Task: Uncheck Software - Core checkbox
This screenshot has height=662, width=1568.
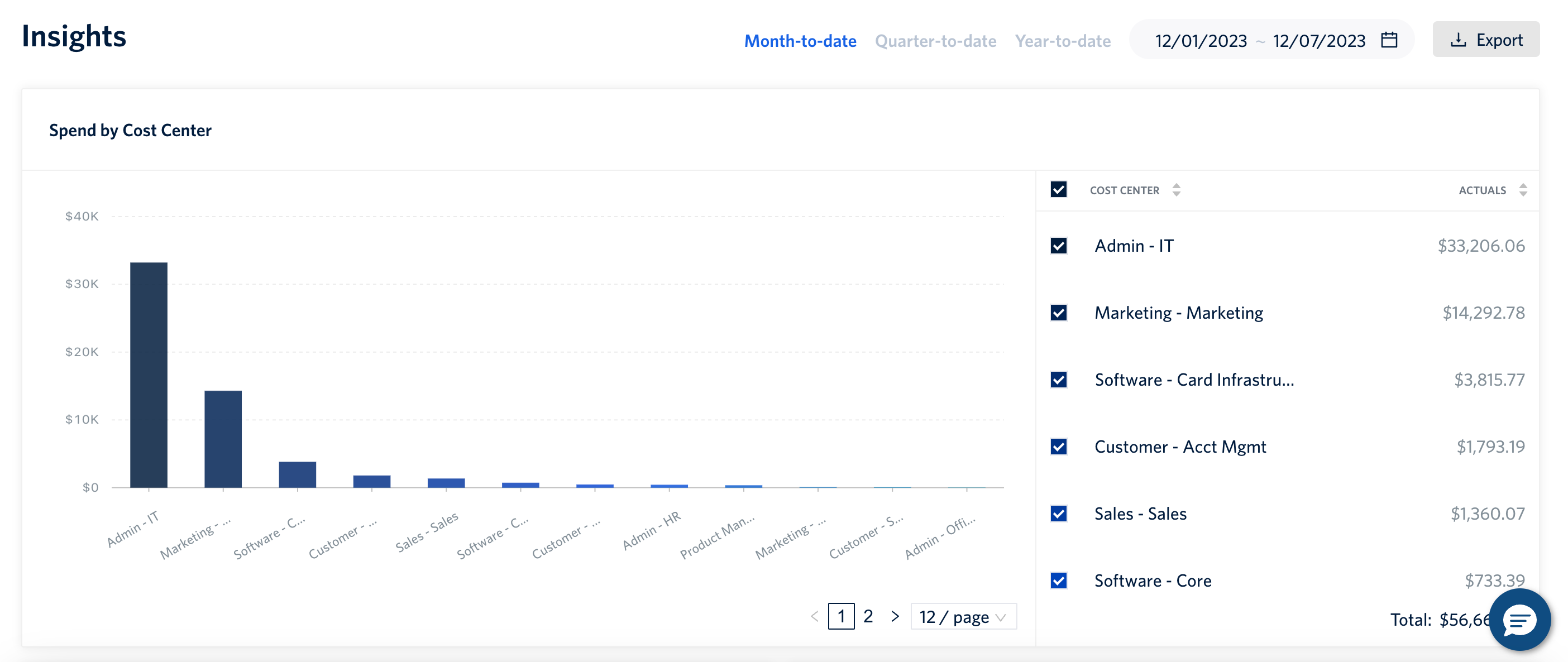Action: point(1059,581)
